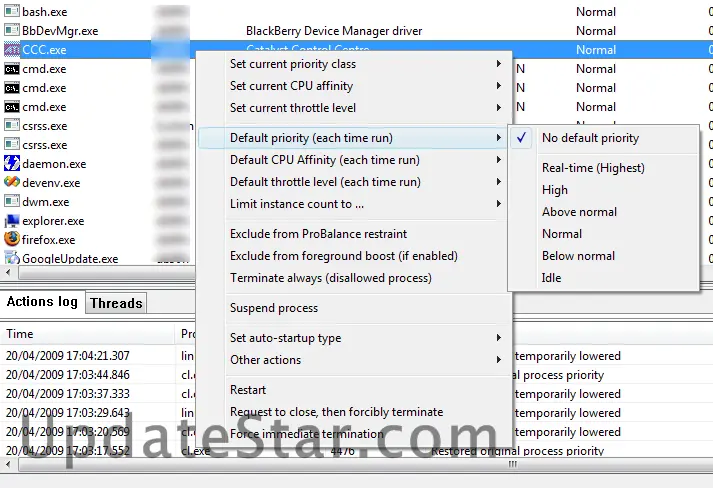Select checked No default priority option
The height and width of the screenshot is (488, 713).
pyautogui.click(x=603, y=138)
